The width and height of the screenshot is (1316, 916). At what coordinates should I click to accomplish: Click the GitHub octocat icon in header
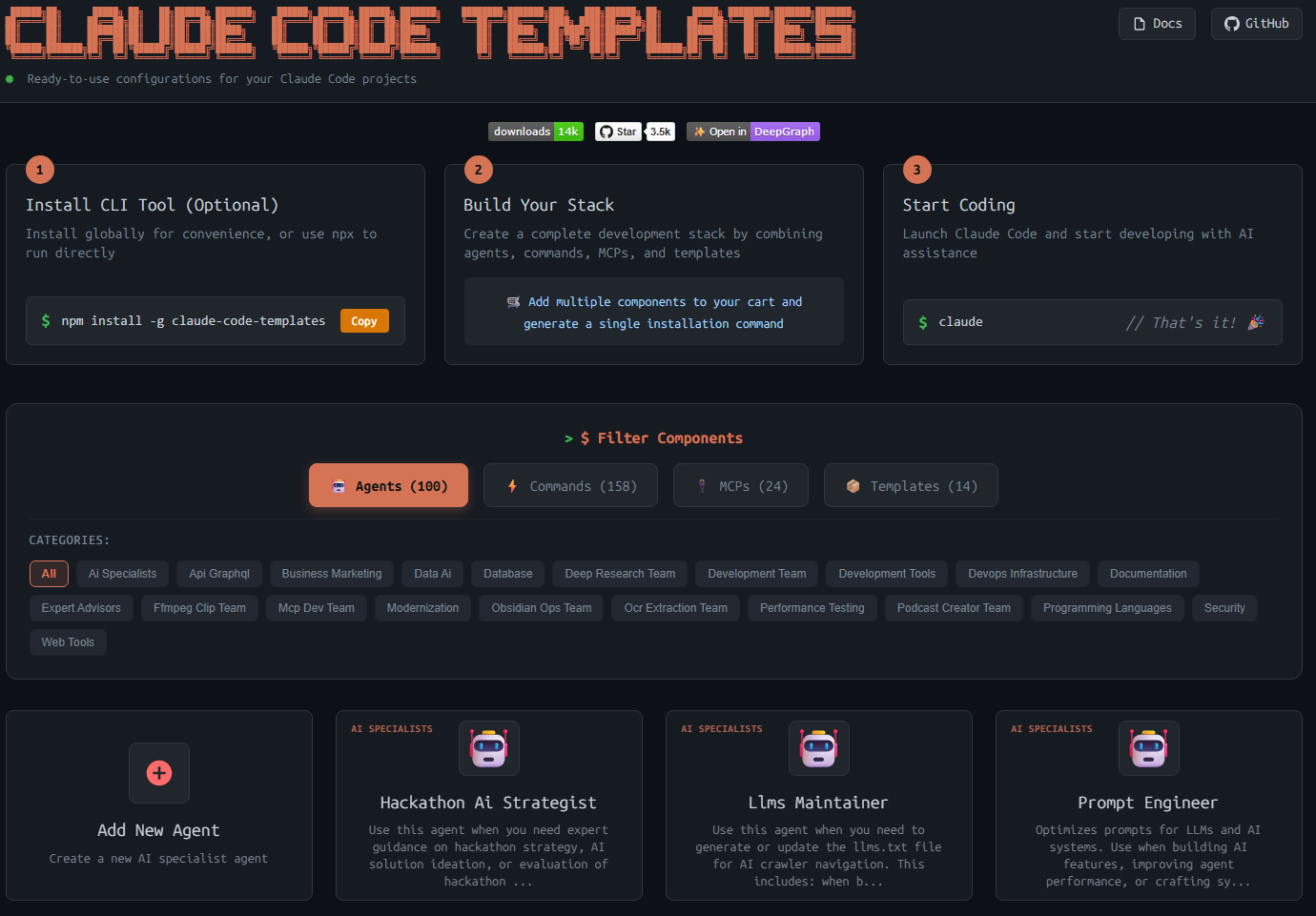click(1232, 24)
